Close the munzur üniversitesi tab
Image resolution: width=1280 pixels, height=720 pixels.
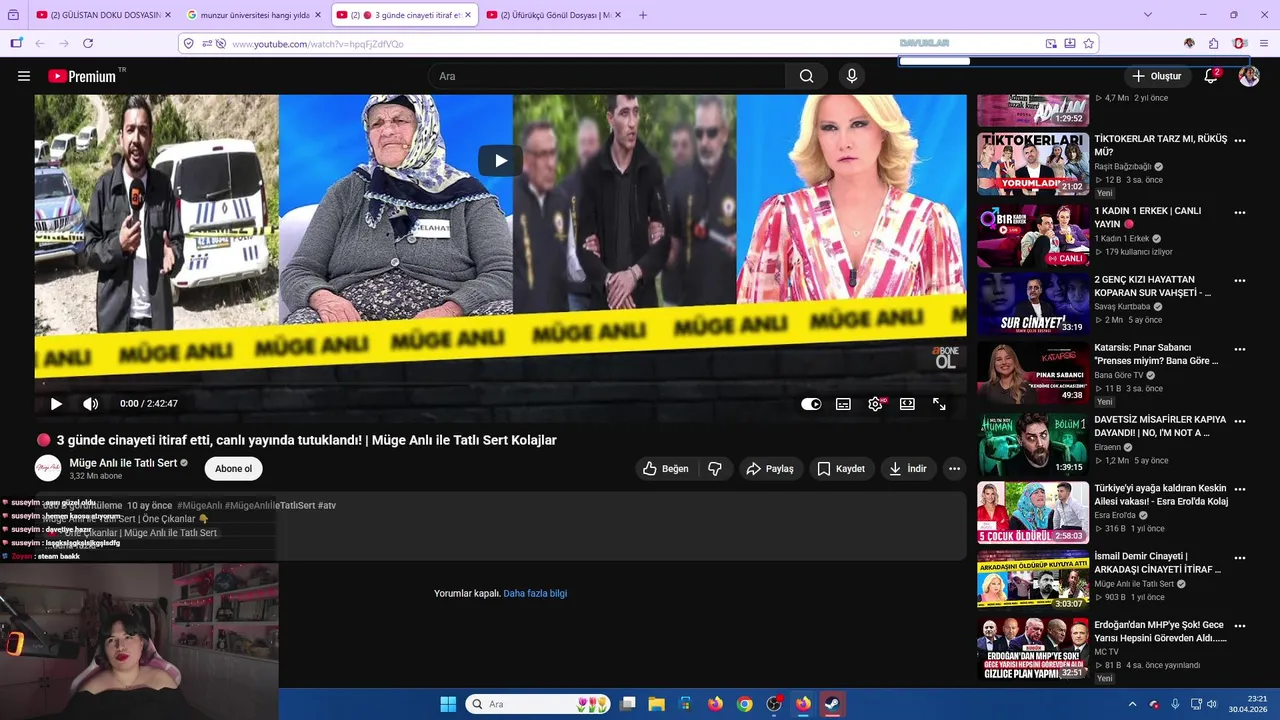317,15
